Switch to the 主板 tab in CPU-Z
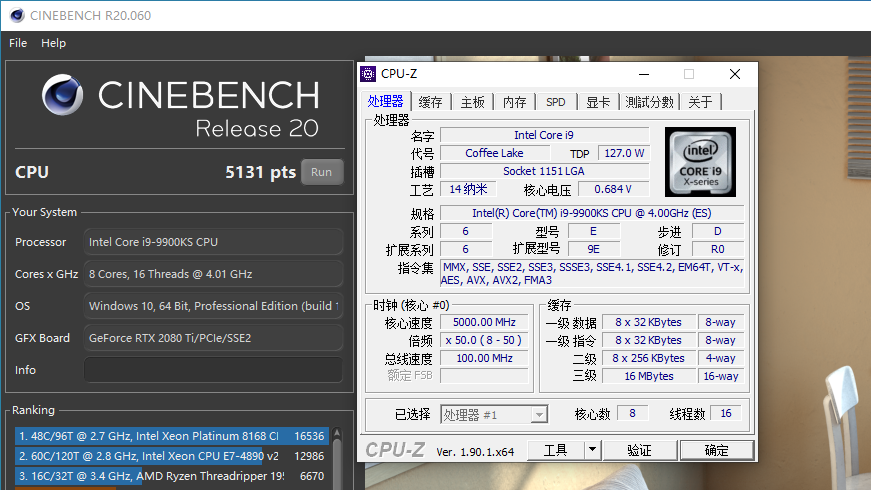The height and width of the screenshot is (490, 871). [473, 102]
